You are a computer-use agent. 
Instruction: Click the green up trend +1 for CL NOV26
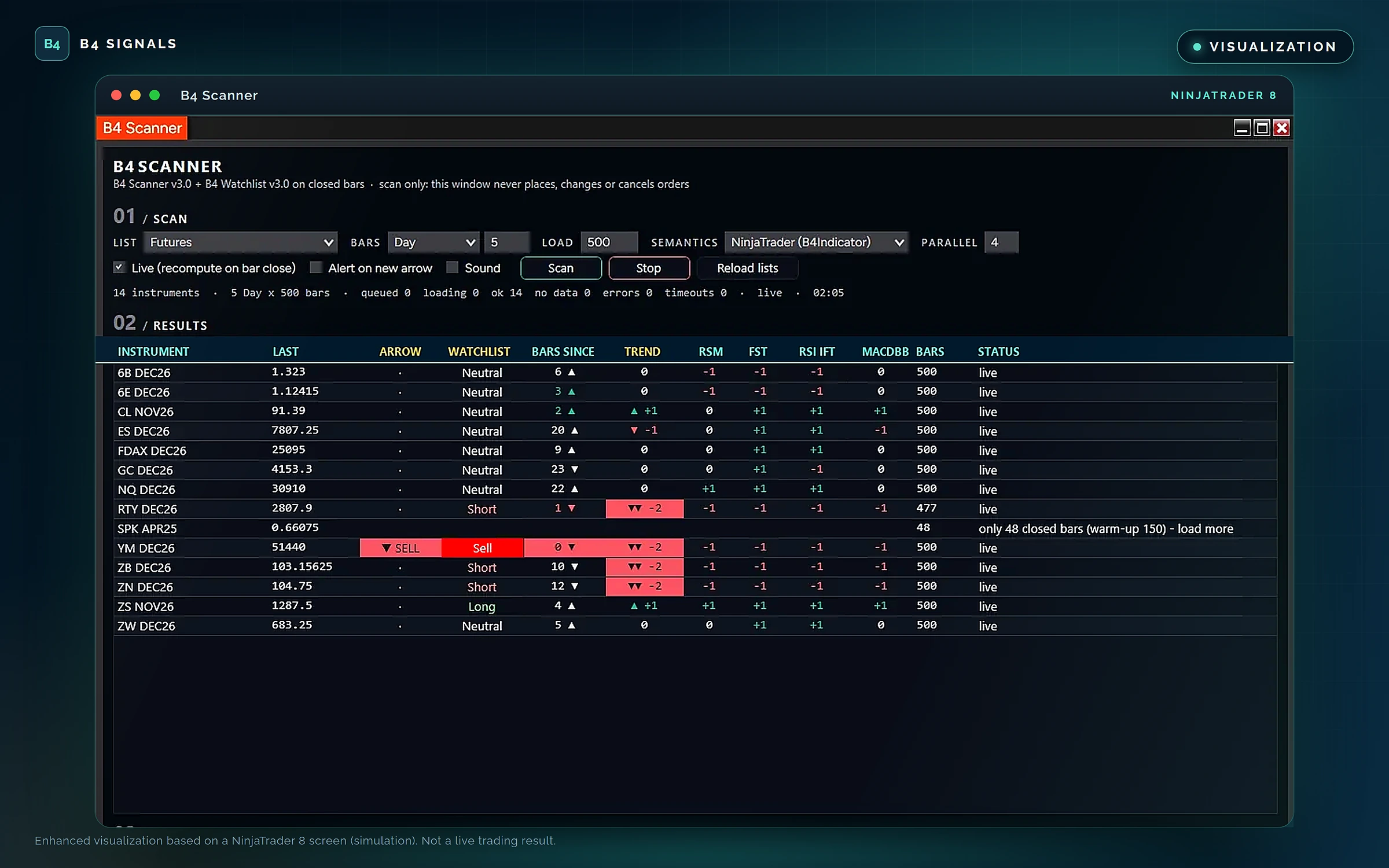[x=644, y=411]
